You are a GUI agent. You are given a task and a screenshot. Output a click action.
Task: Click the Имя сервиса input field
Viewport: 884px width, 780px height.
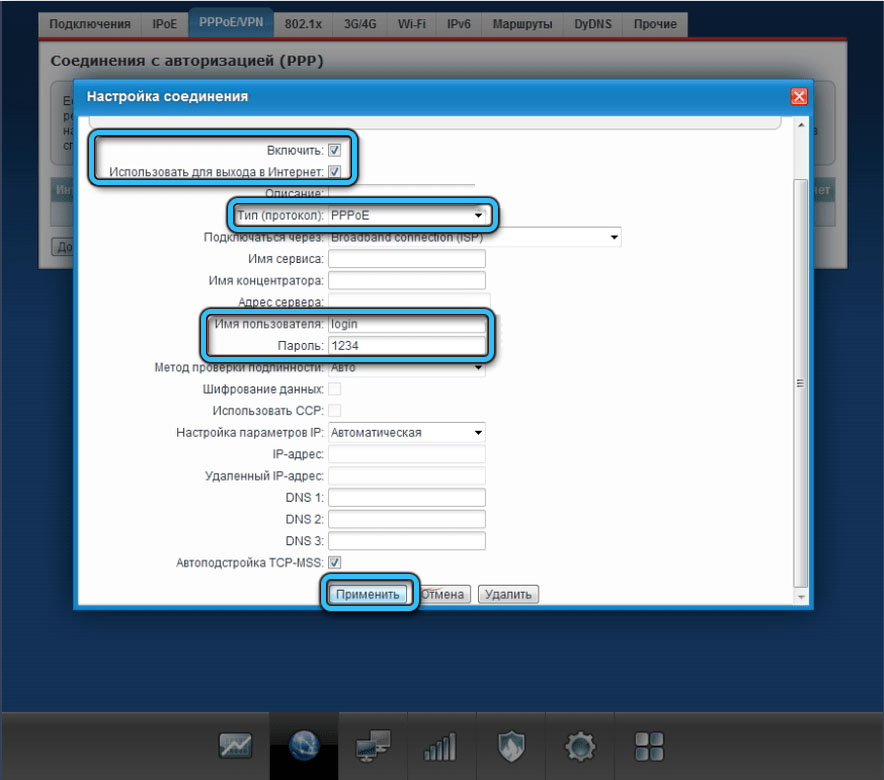click(x=406, y=259)
